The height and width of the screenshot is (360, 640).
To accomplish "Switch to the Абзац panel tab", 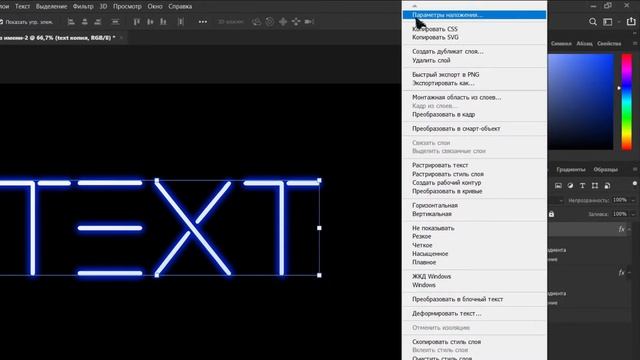I will pyautogui.click(x=584, y=44).
